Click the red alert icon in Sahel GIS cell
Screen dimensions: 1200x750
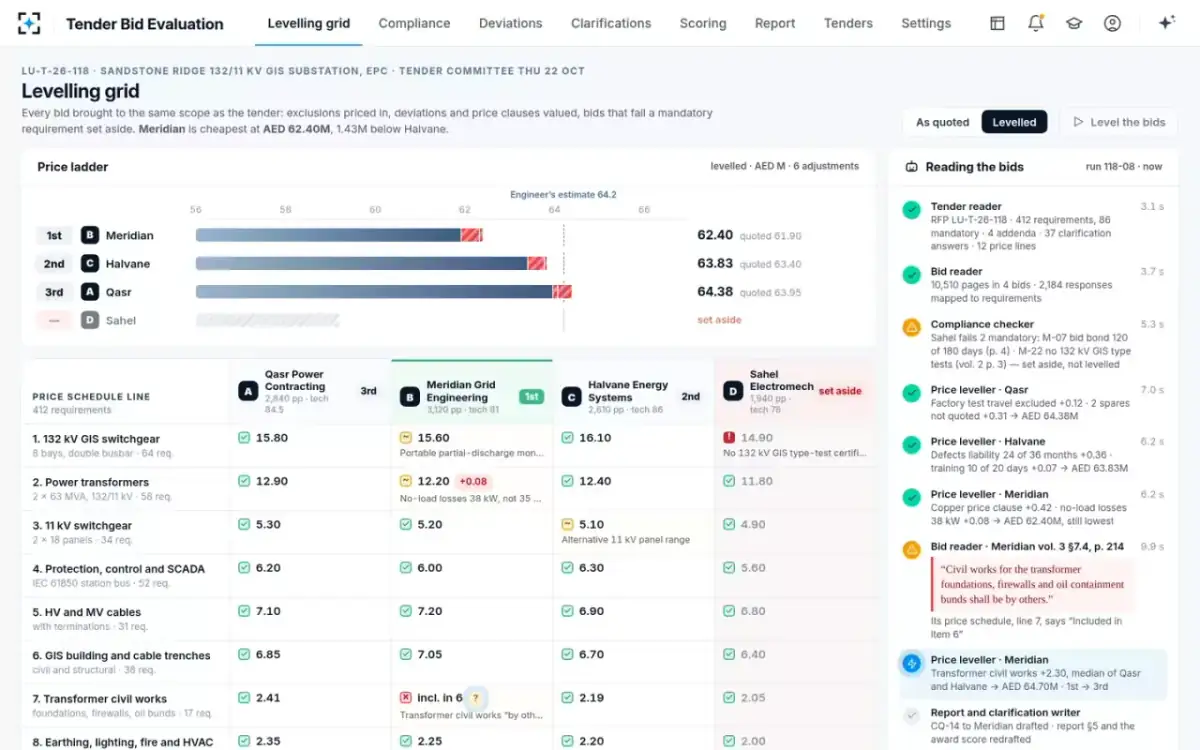(730, 438)
